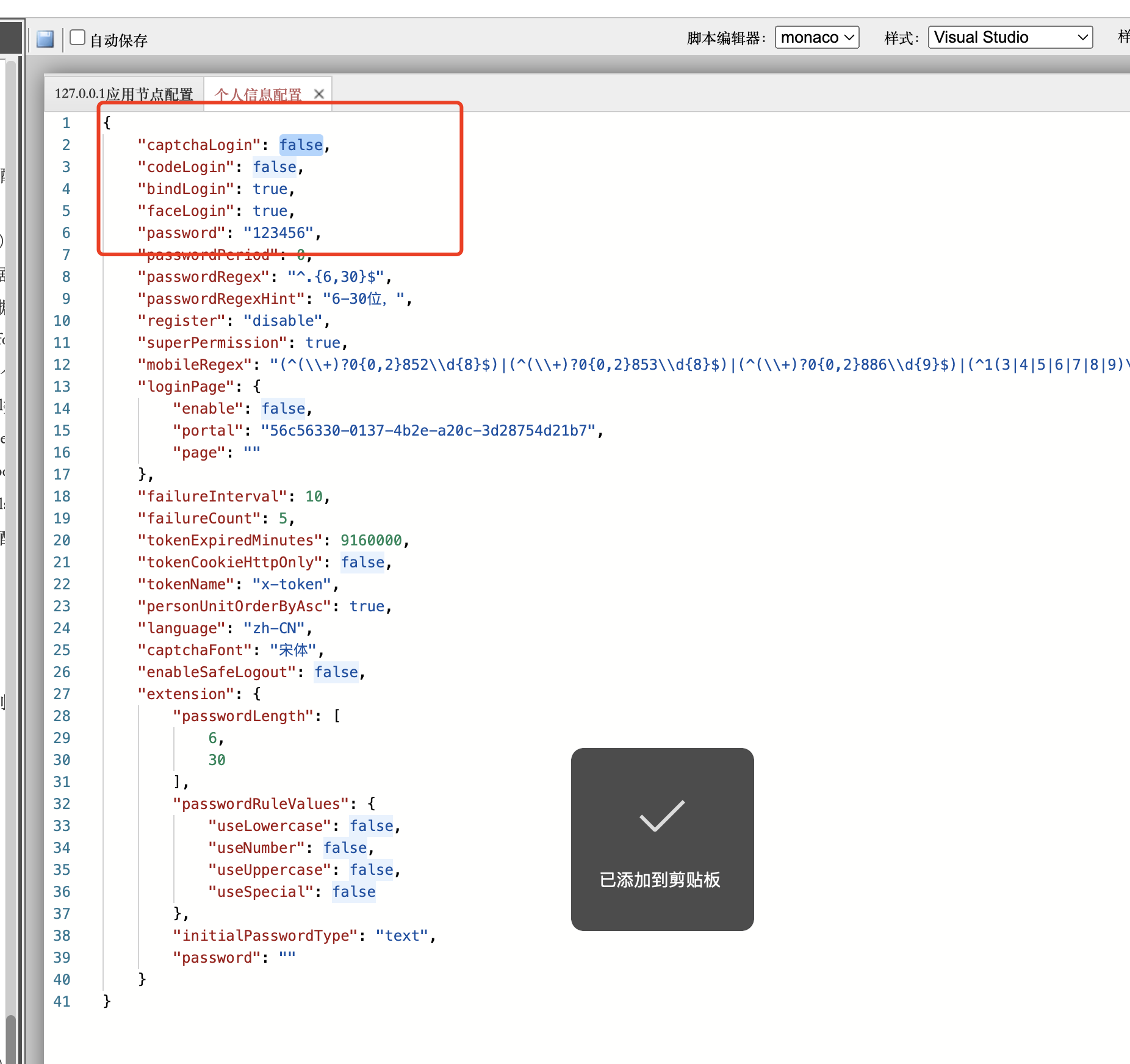Click the save disk icon in toolbar
The width and height of the screenshot is (1130, 1064).
pos(45,38)
